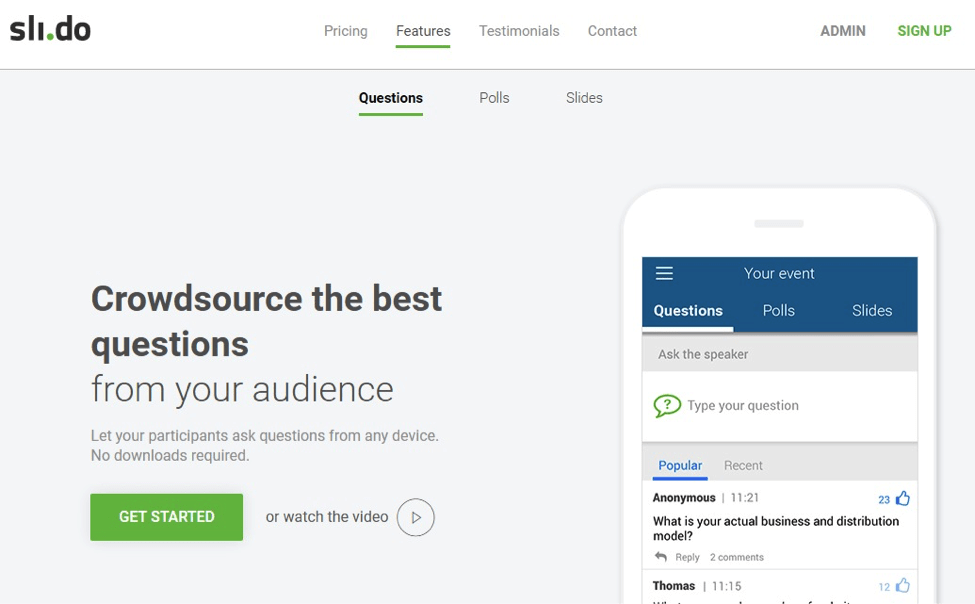Screen dimensions: 975x604
Task: Click the SIGN UP link
Action: click(x=924, y=31)
